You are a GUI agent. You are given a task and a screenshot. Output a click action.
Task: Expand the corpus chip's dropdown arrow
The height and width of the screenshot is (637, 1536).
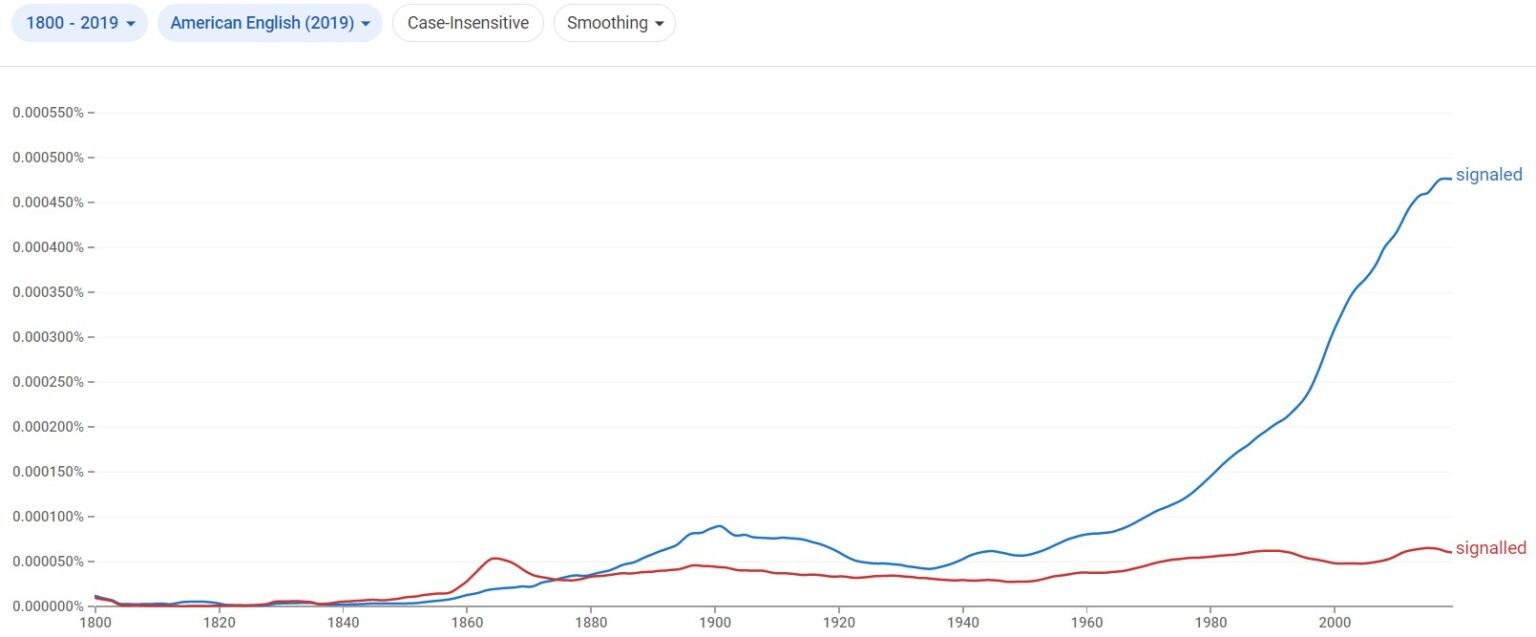tap(366, 22)
